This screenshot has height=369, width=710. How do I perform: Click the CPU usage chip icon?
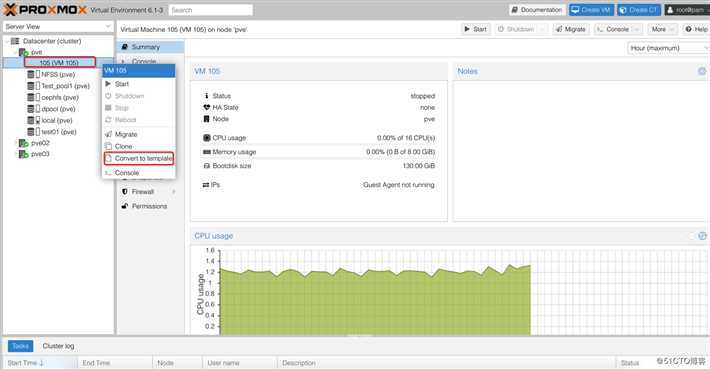point(206,138)
